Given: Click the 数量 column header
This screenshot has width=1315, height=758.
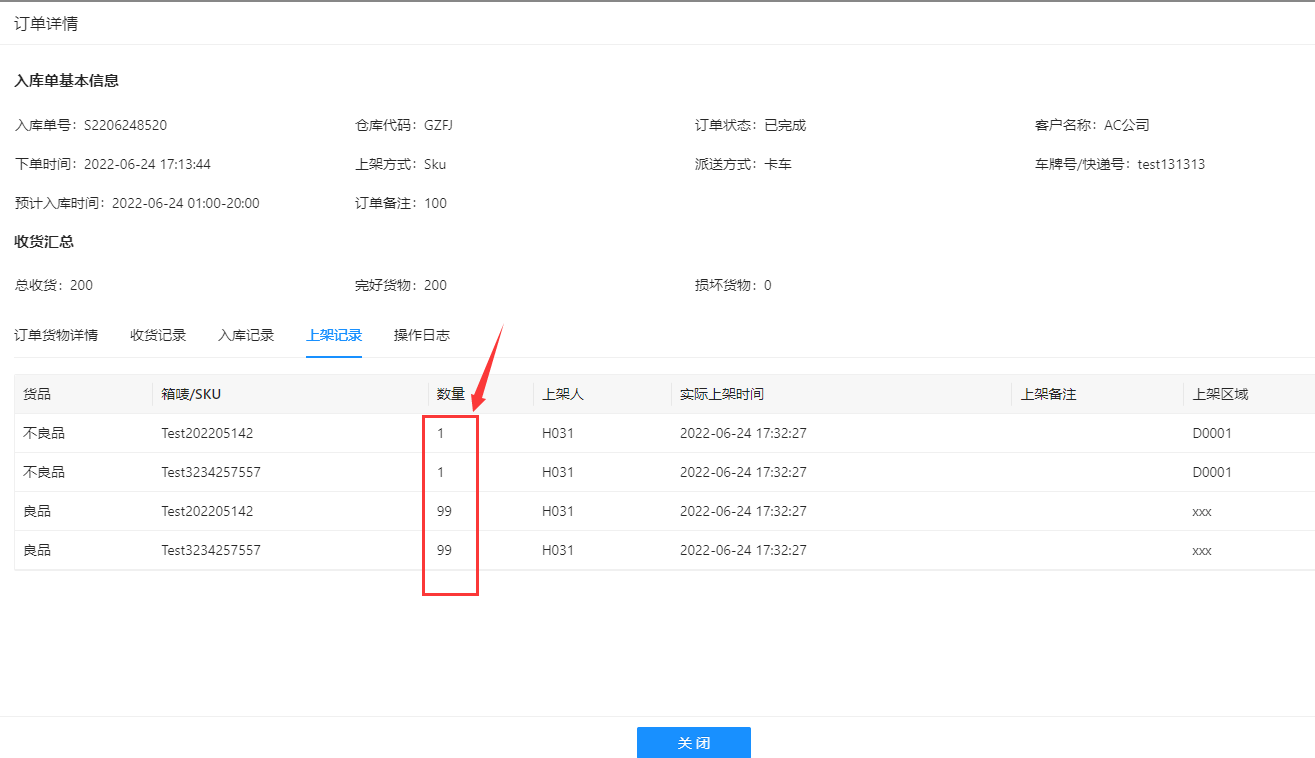Looking at the screenshot, I should click(451, 394).
